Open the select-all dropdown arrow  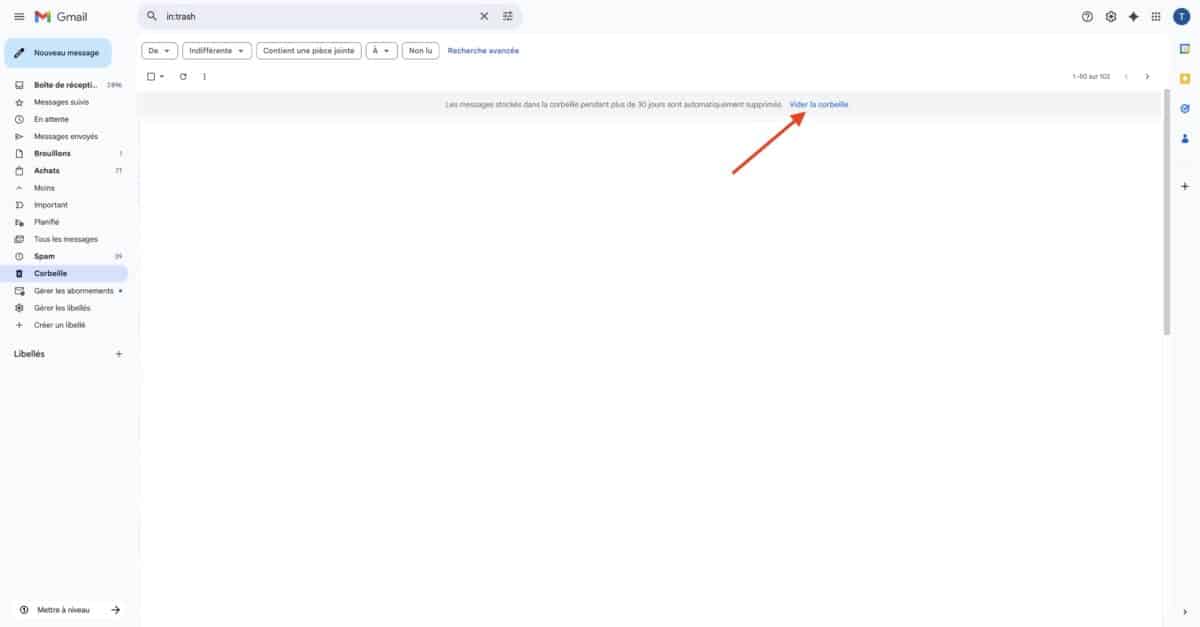coord(161,76)
